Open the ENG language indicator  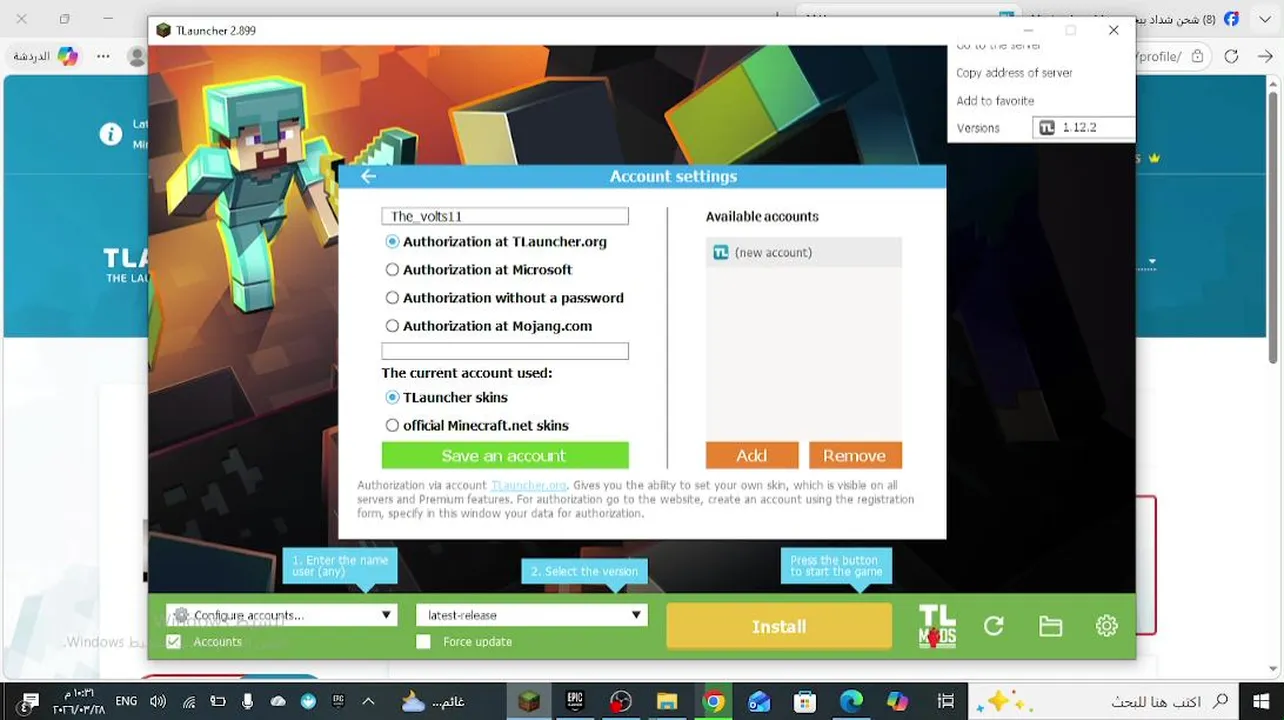click(x=126, y=702)
